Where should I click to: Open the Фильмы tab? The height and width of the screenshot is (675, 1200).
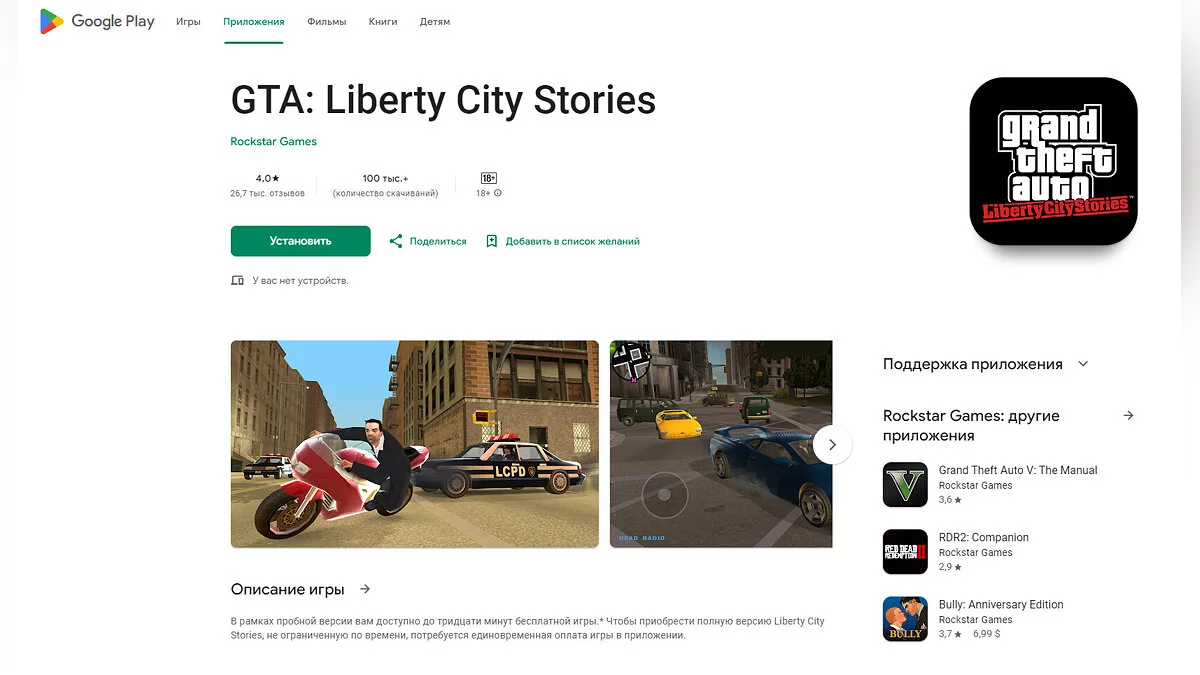click(x=327, y=21)
